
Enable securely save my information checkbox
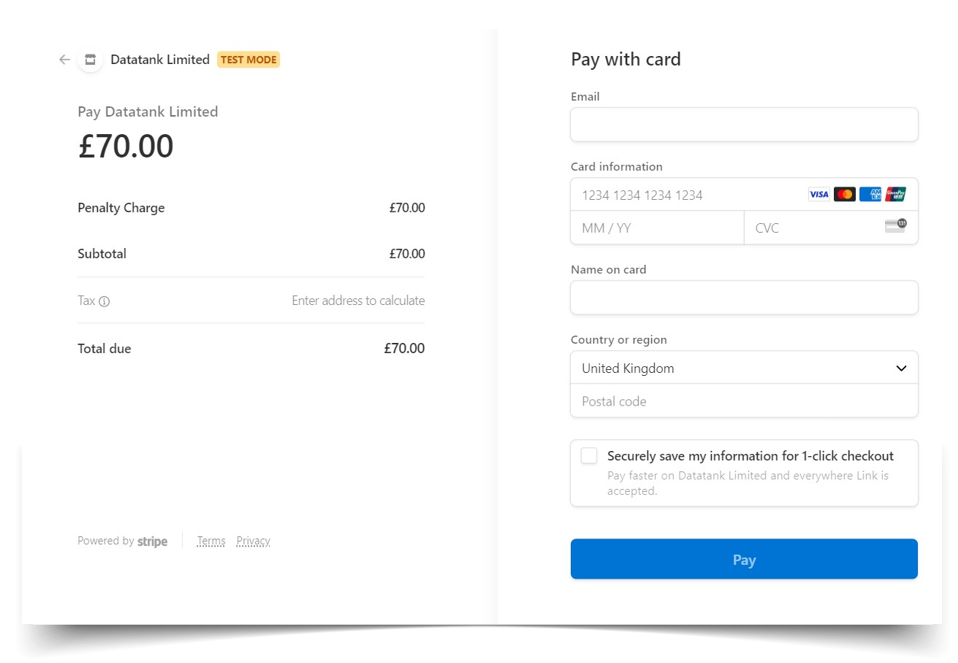589,456
